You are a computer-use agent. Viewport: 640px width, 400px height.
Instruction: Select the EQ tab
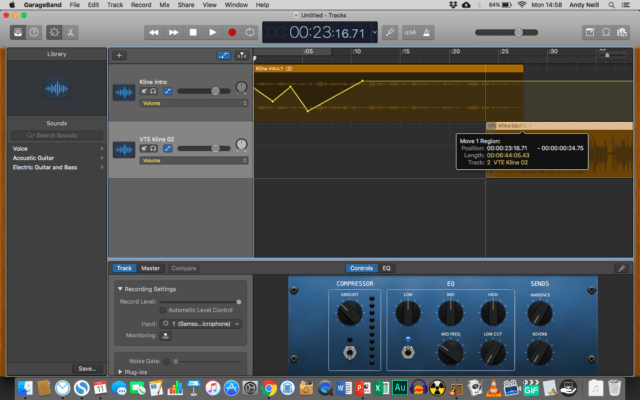pyautogui.click(x=387, y=268)
